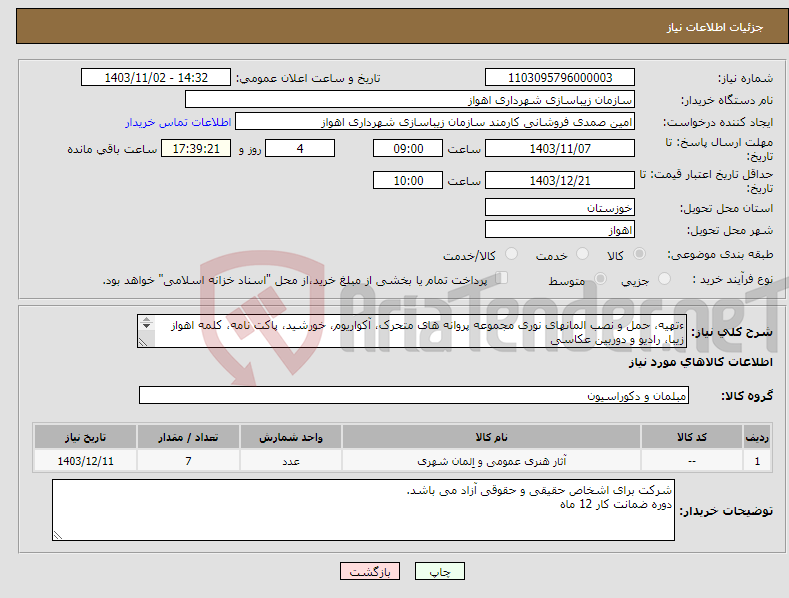Select the جزیی purchase type radio
This screenshot has width=789, height=598.
664,278
